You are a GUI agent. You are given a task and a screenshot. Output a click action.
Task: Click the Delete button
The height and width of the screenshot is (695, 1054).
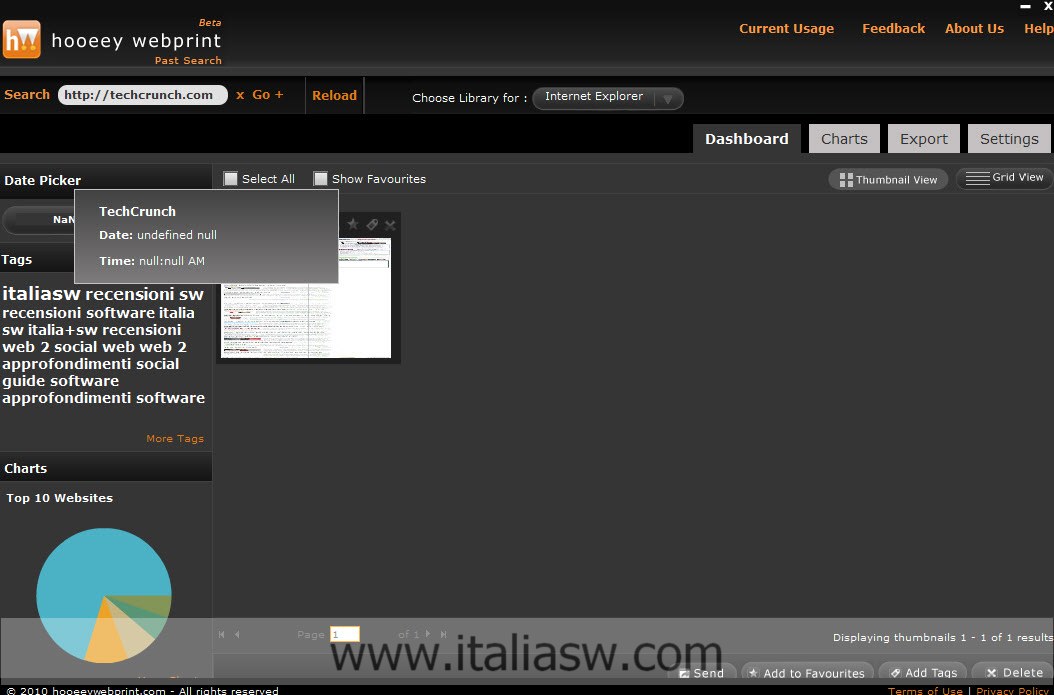click(x=1014, y=672)
